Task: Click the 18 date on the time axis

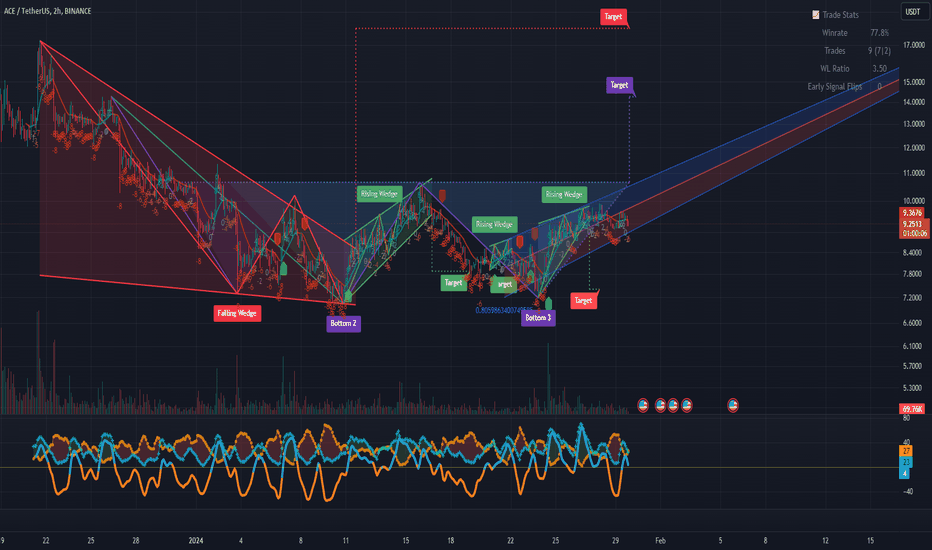Action: click(451, 540)
